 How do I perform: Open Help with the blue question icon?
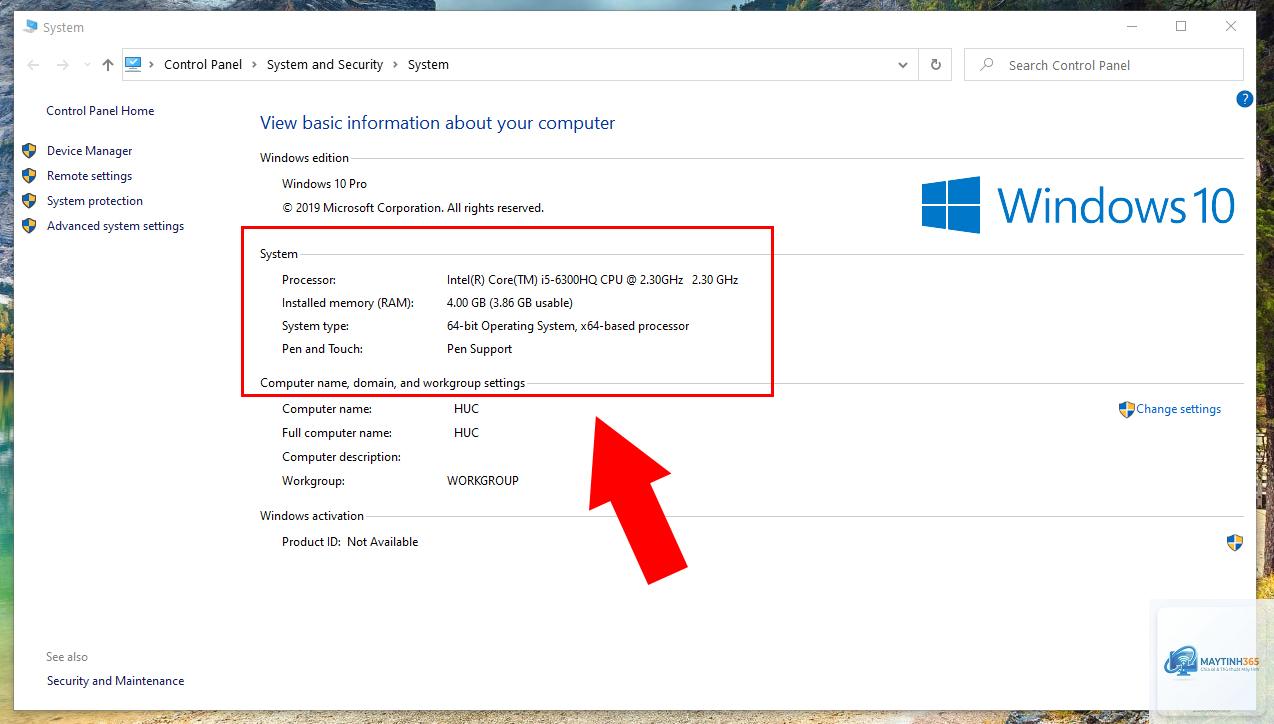[1244, 99]
